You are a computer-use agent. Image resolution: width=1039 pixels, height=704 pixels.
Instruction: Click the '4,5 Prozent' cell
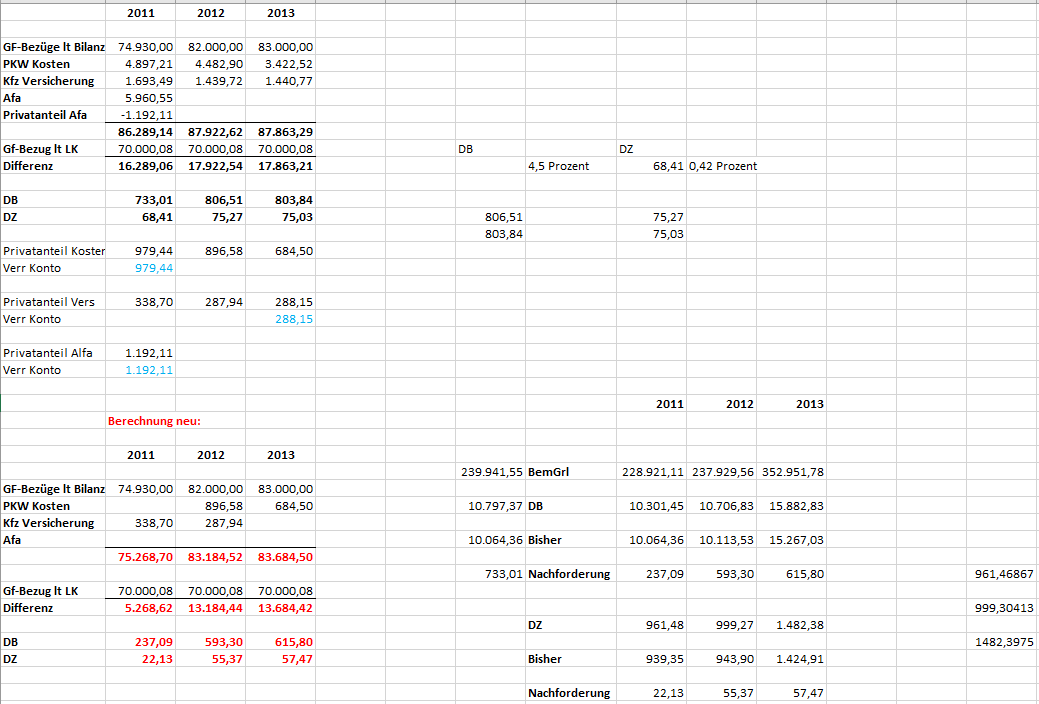coord(558,166)
